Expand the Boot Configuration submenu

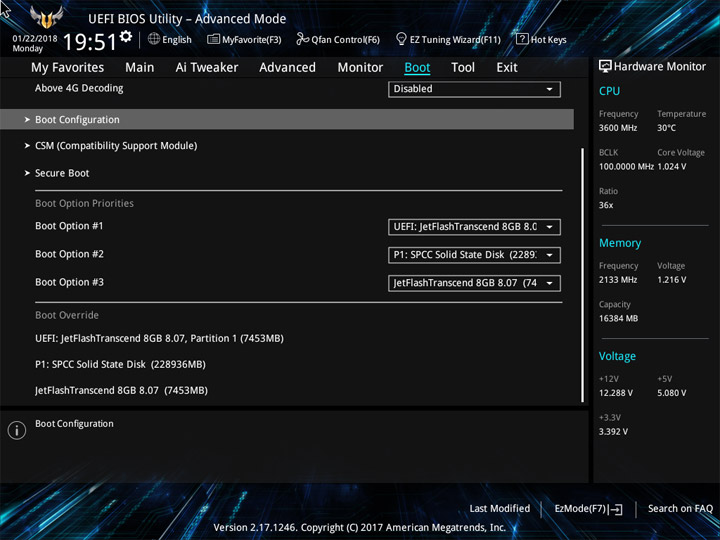(x=287, y=119)
